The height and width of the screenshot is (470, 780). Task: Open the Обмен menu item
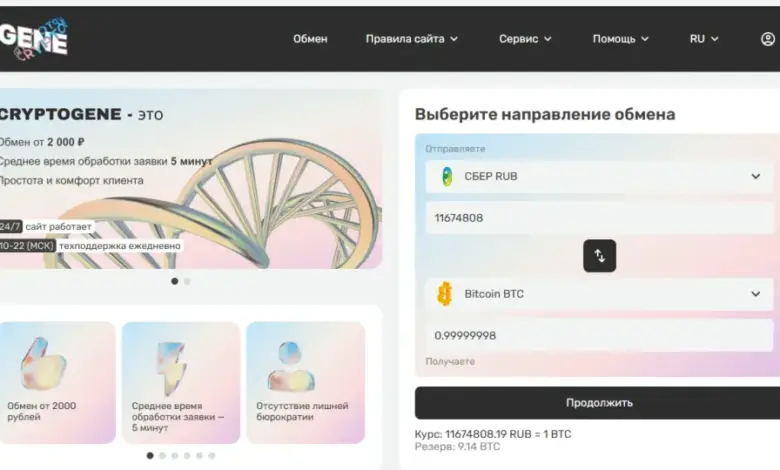(x=310, y=39)
